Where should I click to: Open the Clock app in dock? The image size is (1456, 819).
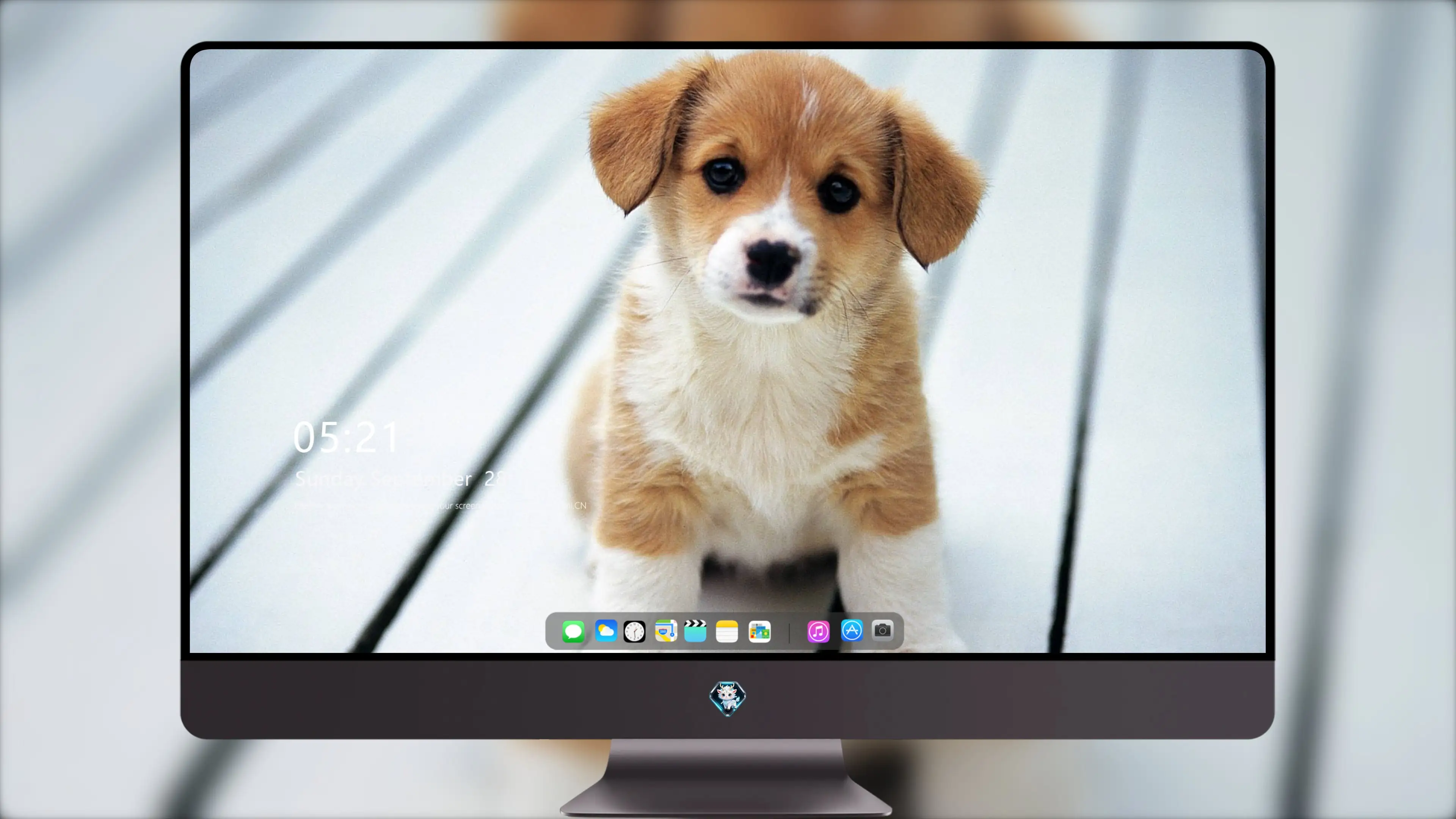tap(634, 631)
